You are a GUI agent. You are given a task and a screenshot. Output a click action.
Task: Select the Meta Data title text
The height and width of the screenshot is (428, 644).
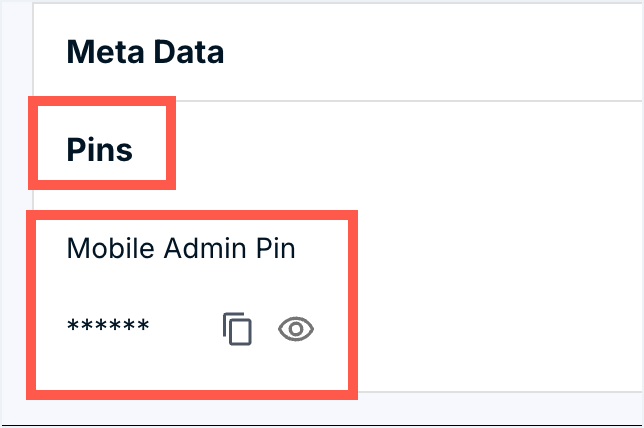point(145,52)
